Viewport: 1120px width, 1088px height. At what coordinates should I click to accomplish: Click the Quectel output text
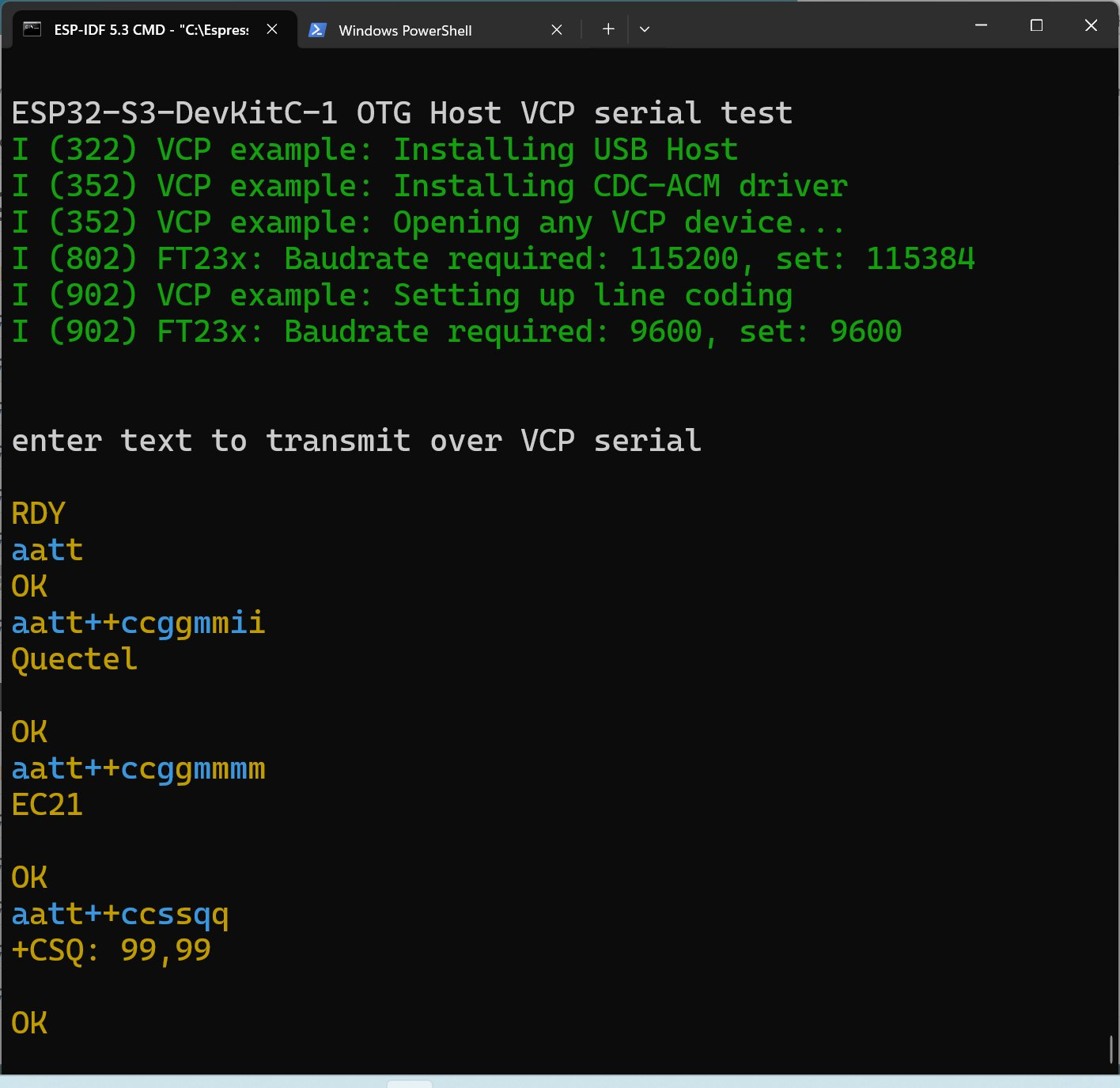74,659
